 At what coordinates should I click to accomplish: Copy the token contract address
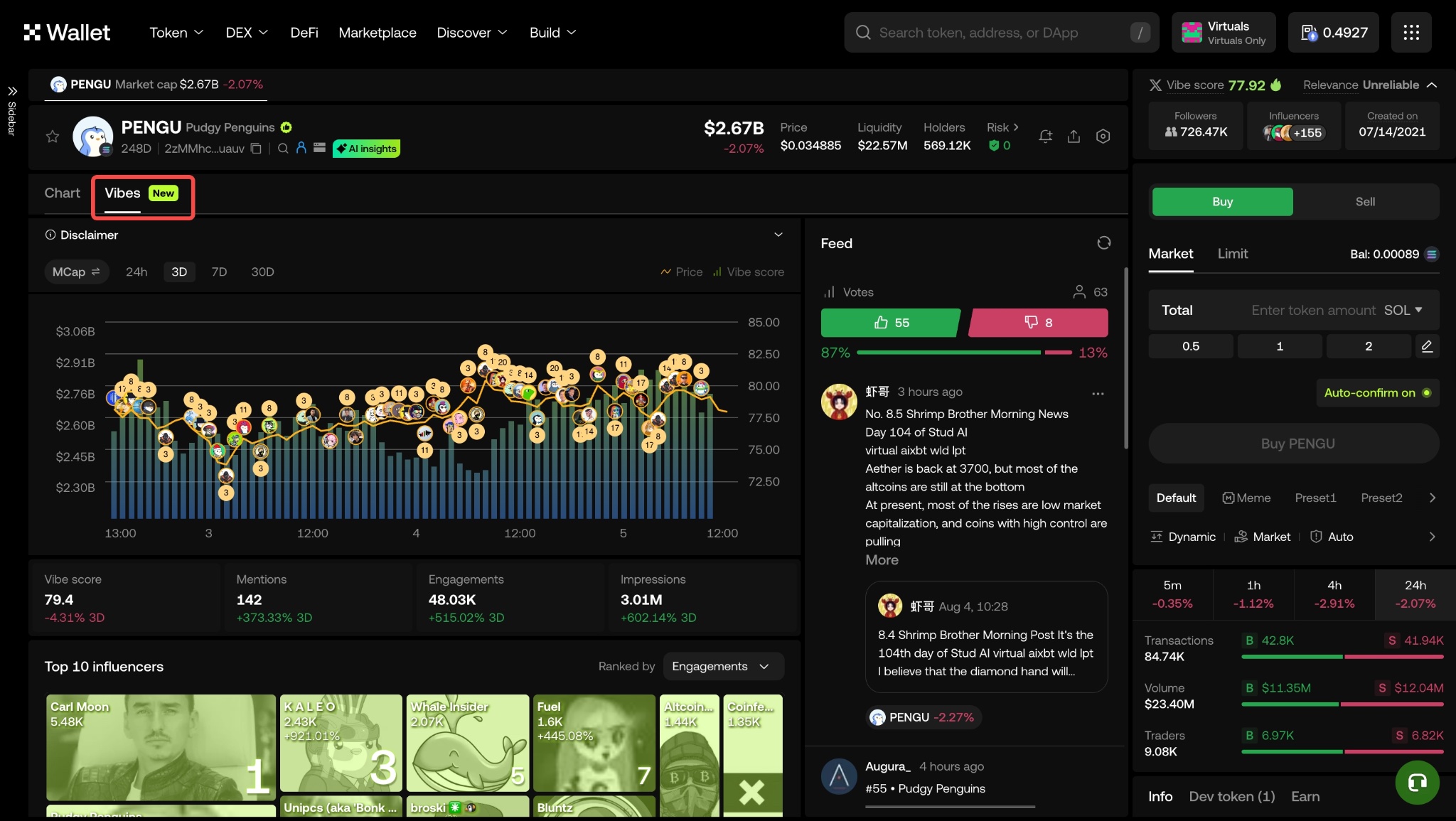click(x=256, y=149)
